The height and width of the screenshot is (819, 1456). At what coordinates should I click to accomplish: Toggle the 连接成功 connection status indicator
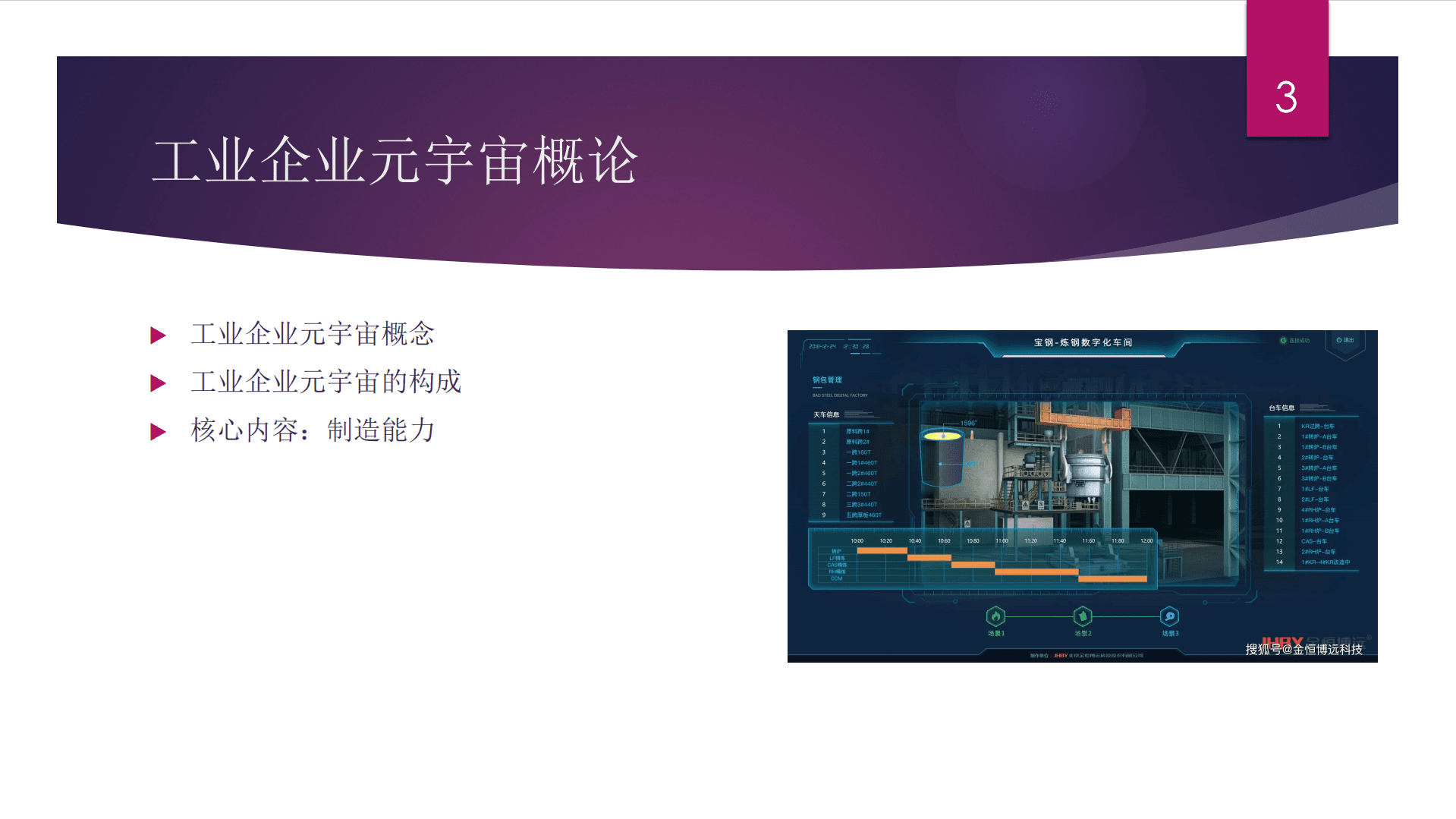pos(1299,340)
